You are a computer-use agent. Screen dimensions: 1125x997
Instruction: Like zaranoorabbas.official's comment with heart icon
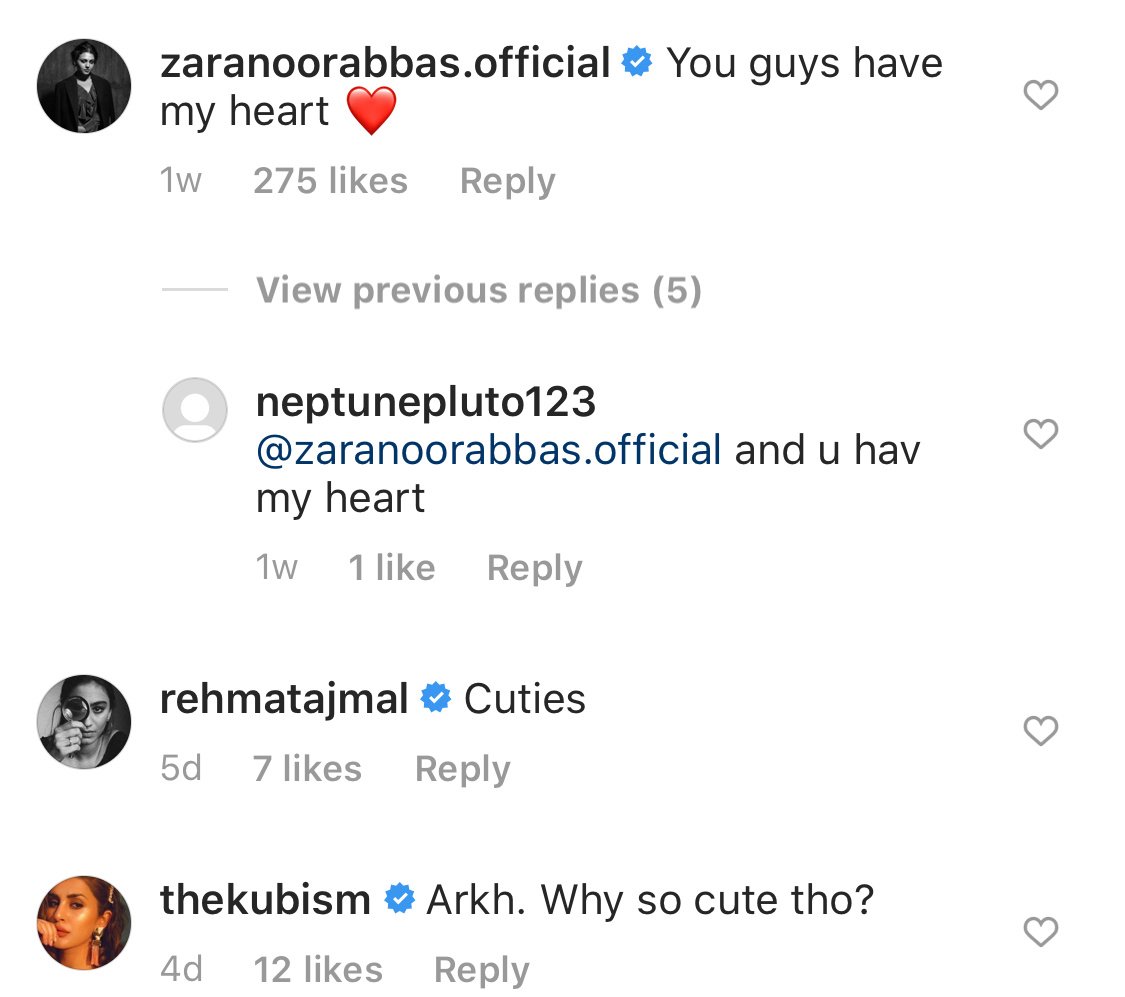tap(1041, 96)
